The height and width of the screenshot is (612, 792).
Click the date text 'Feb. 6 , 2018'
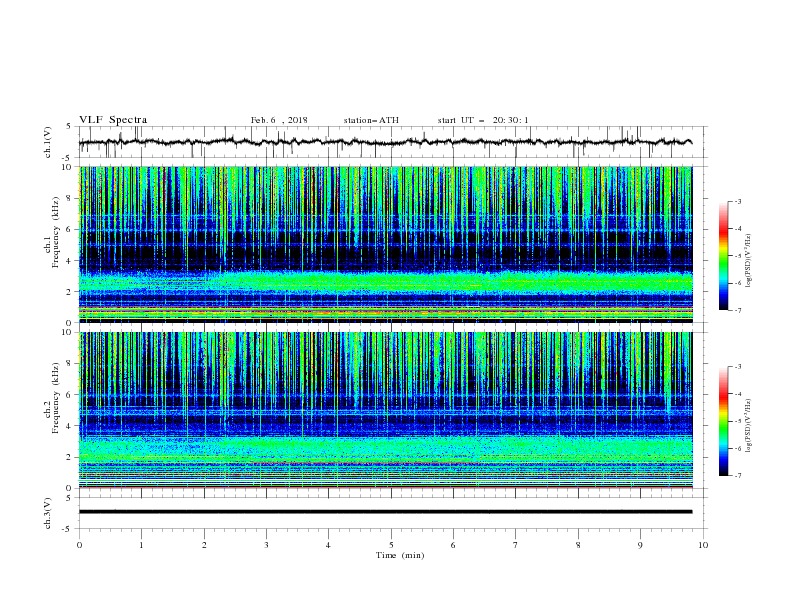(279, 120)
